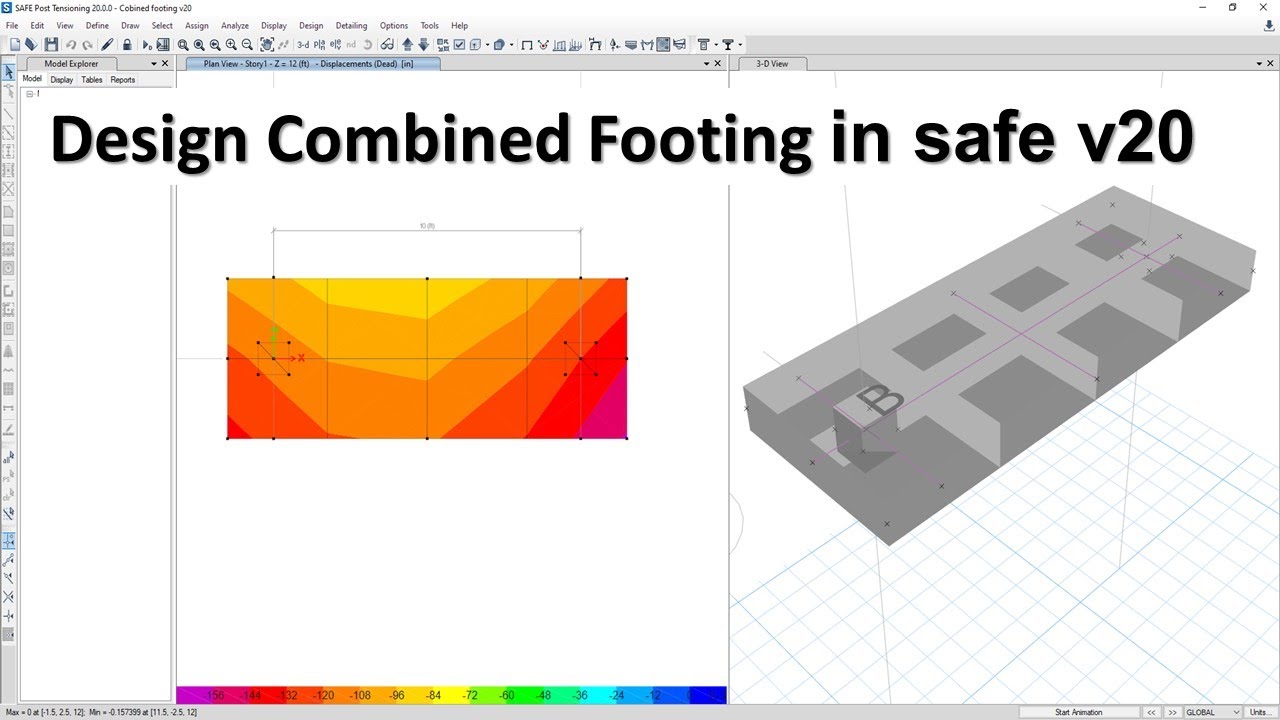
Task: Click the << previous step button
Action: (1152, 712)
